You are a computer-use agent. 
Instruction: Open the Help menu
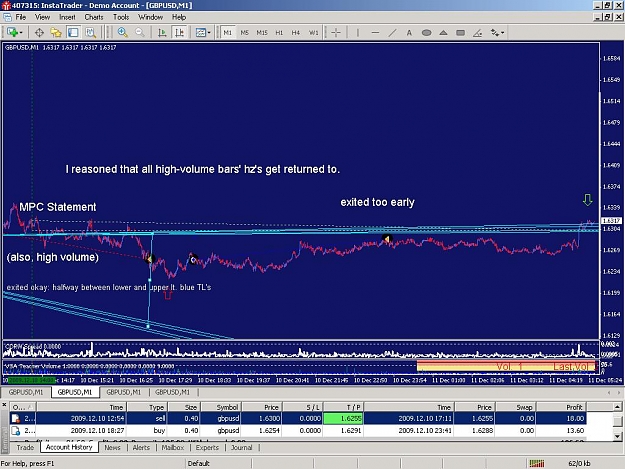(x=179, y=17)
